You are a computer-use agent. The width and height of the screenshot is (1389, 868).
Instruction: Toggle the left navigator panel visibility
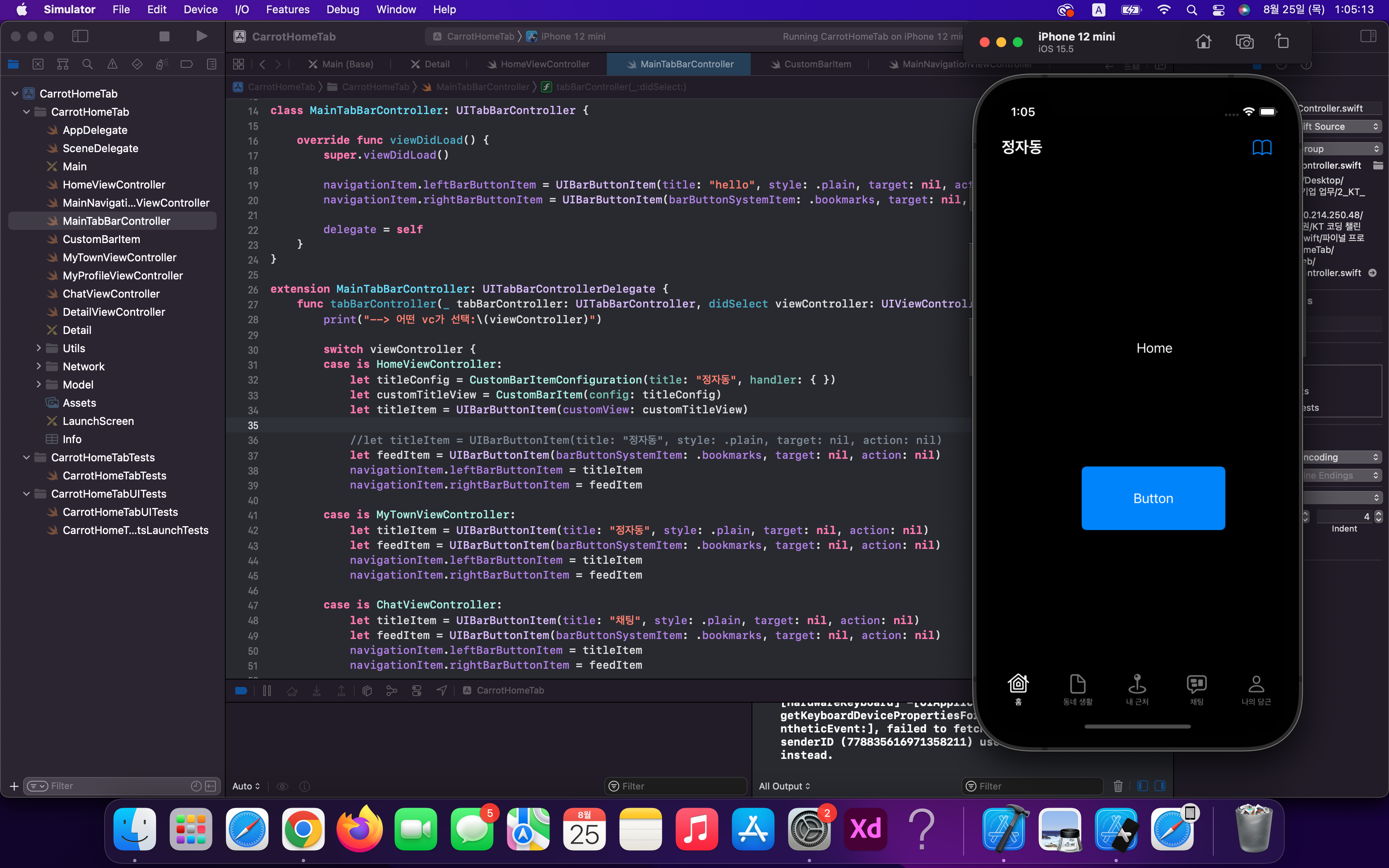(80, 36)
